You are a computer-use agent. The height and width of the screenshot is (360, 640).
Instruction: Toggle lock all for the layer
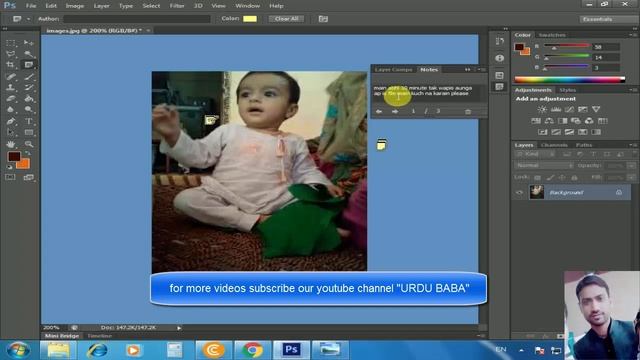[x=574, y=178]
